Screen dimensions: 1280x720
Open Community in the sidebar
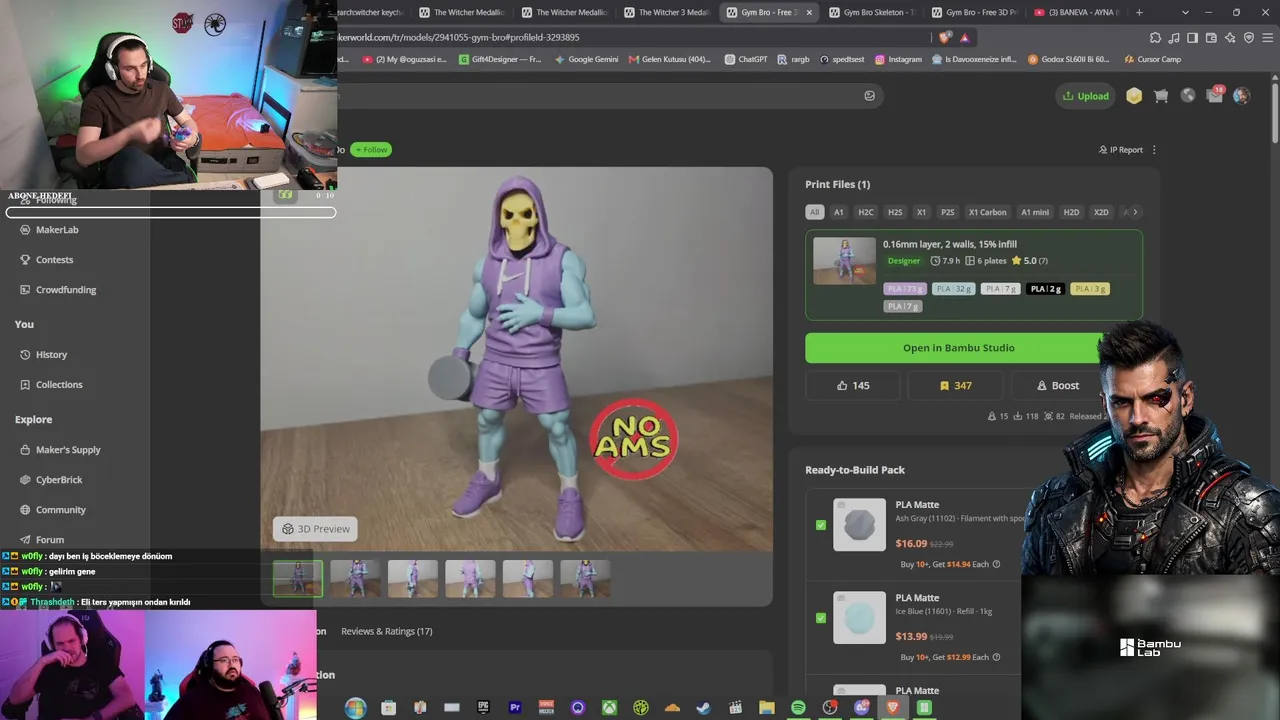point(61,510)
